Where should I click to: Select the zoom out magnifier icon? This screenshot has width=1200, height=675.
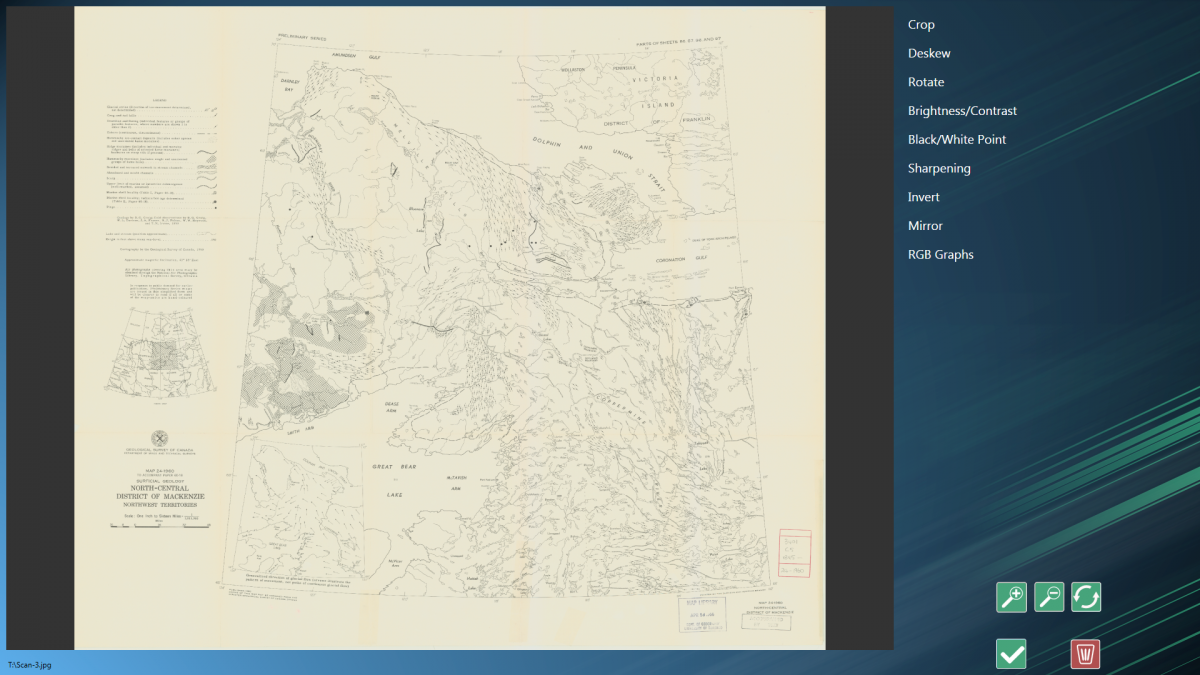(x=1048, y=597)
